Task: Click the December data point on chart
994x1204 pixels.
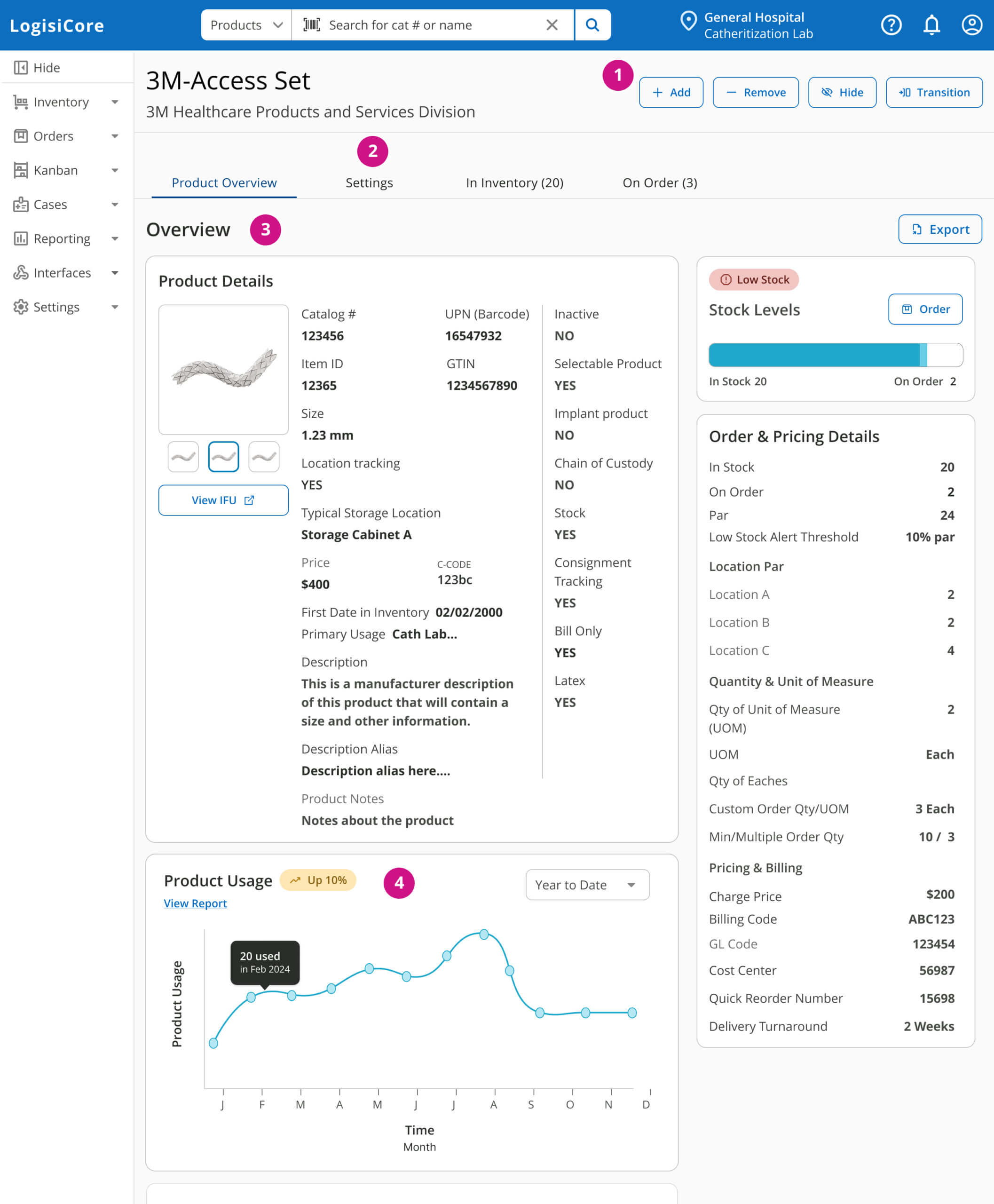Action: pyautogui.click(x=632, y=1013)
